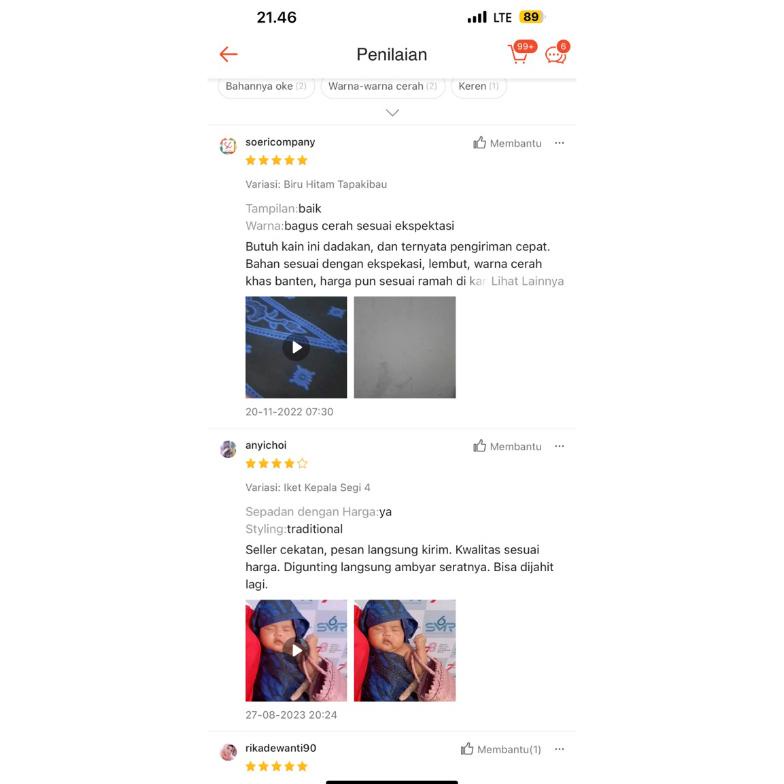Open the shopping cart icon
The width and height of the screenshot is (784, 784).
[520, 53]
